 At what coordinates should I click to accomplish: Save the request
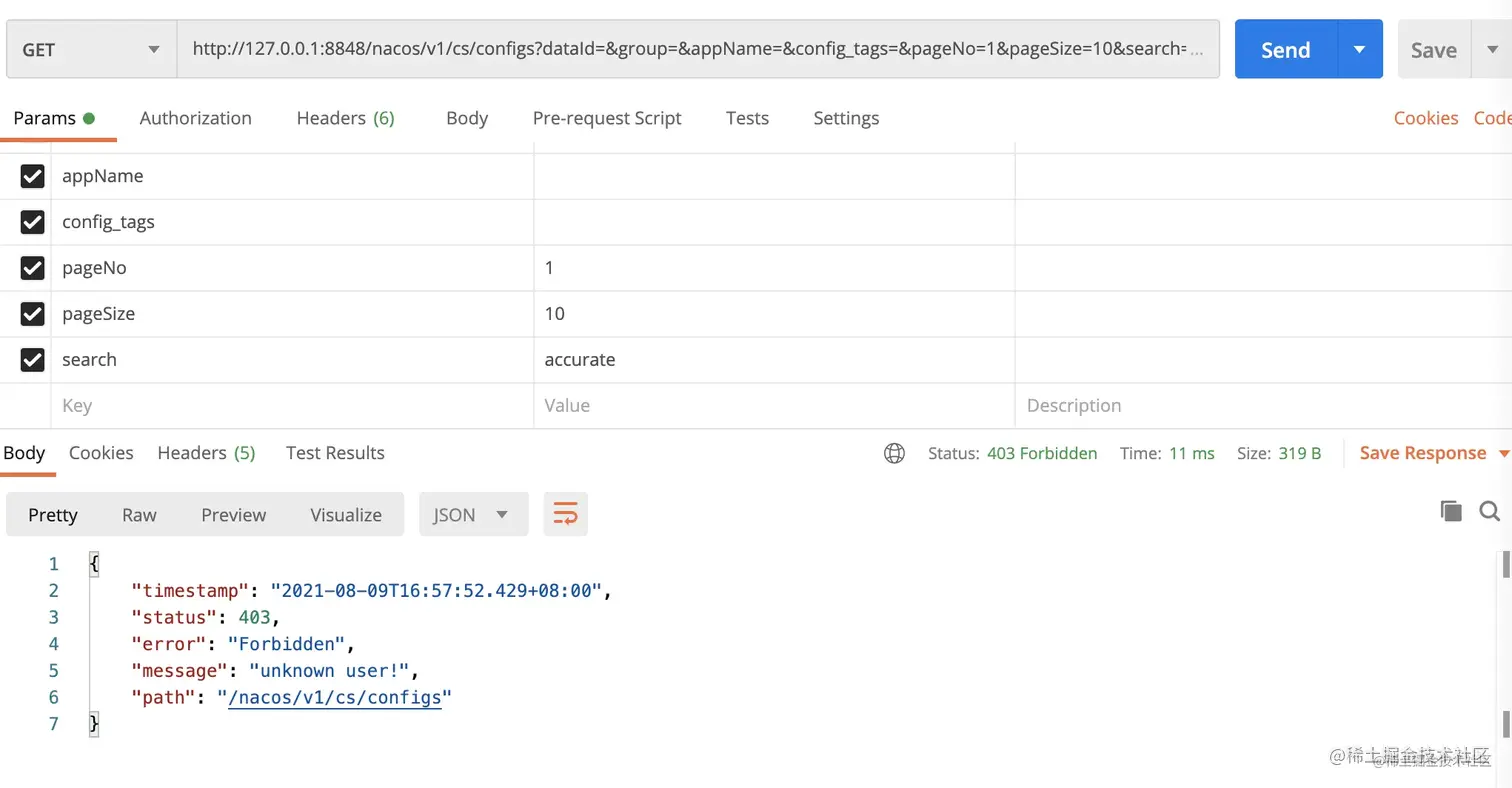coord(1434,50)
